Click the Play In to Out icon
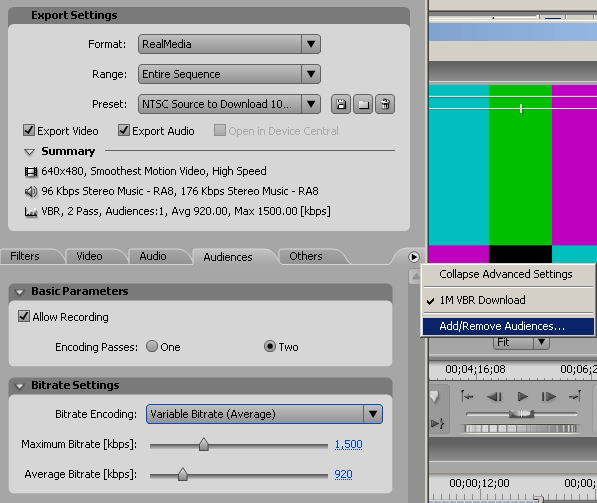Image resolution: width=597 pixels, height=503 pixels. tap(437, 423)
